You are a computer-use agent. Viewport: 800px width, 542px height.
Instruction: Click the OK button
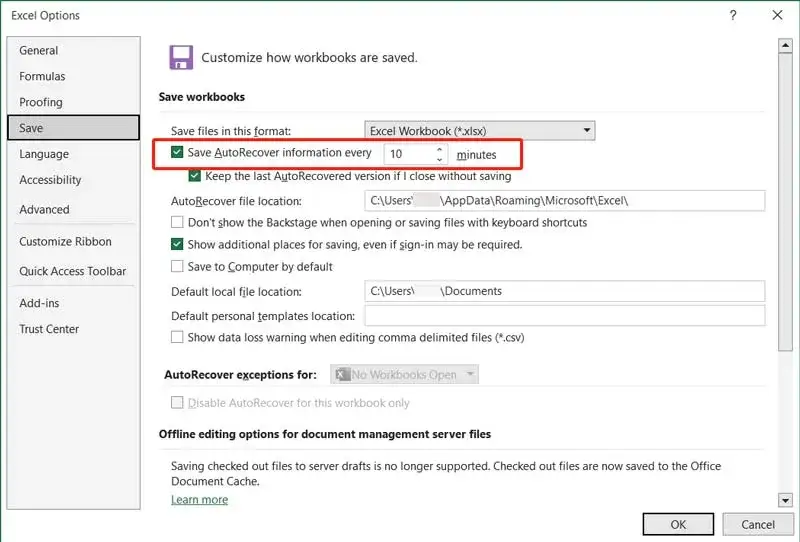click(678, 524)
